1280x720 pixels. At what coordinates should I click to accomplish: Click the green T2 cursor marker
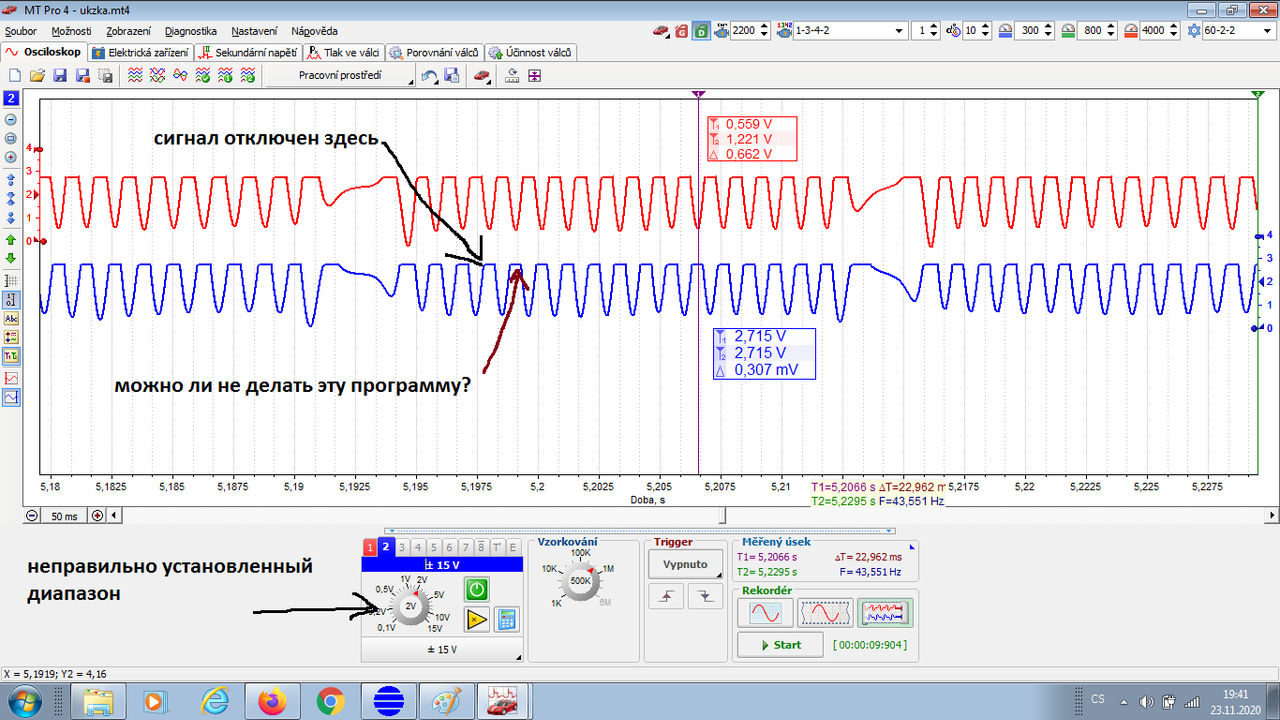(1257, 93)
